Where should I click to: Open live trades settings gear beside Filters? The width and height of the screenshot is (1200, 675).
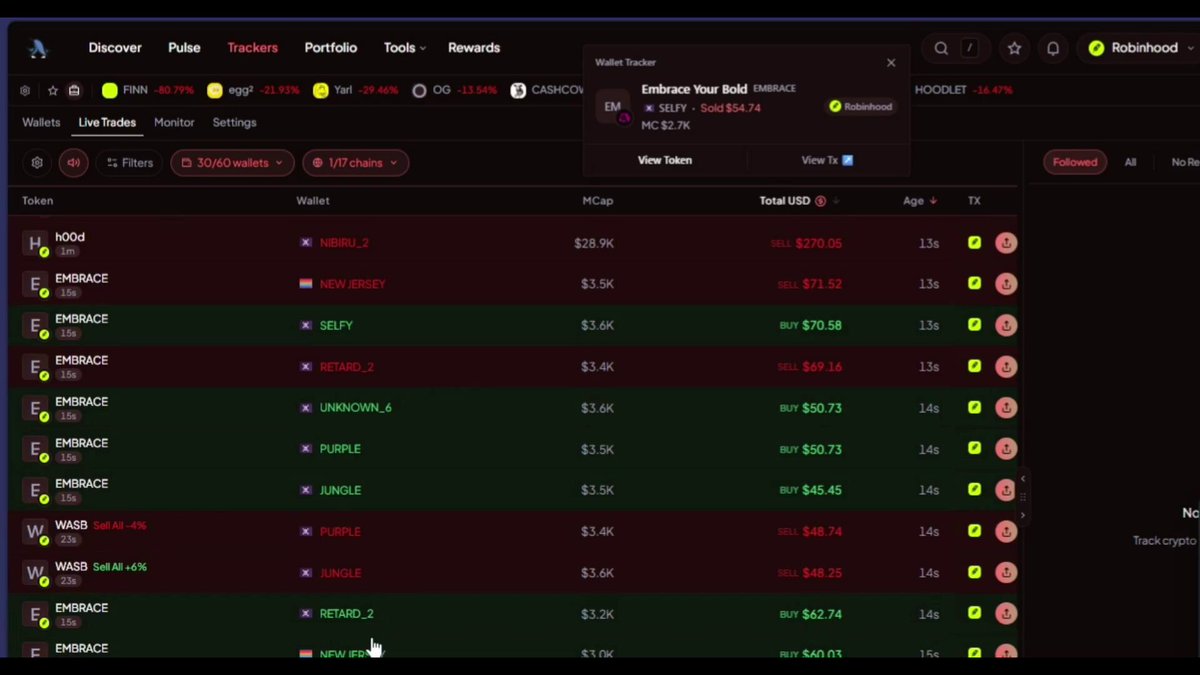click(37, 163)
